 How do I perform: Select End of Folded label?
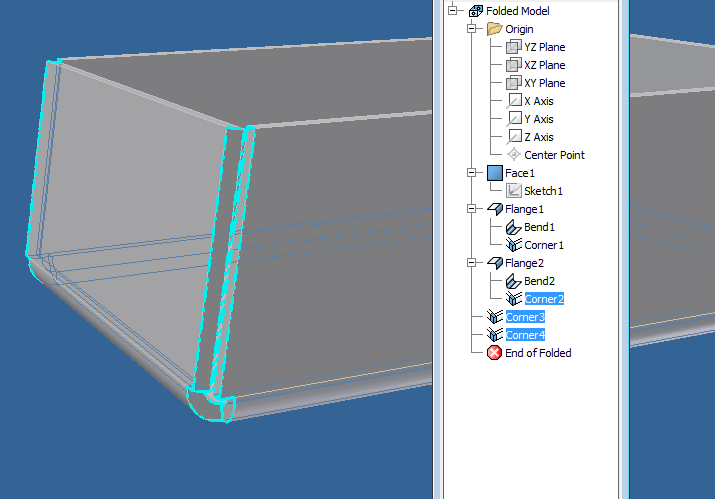pos(538,353)
